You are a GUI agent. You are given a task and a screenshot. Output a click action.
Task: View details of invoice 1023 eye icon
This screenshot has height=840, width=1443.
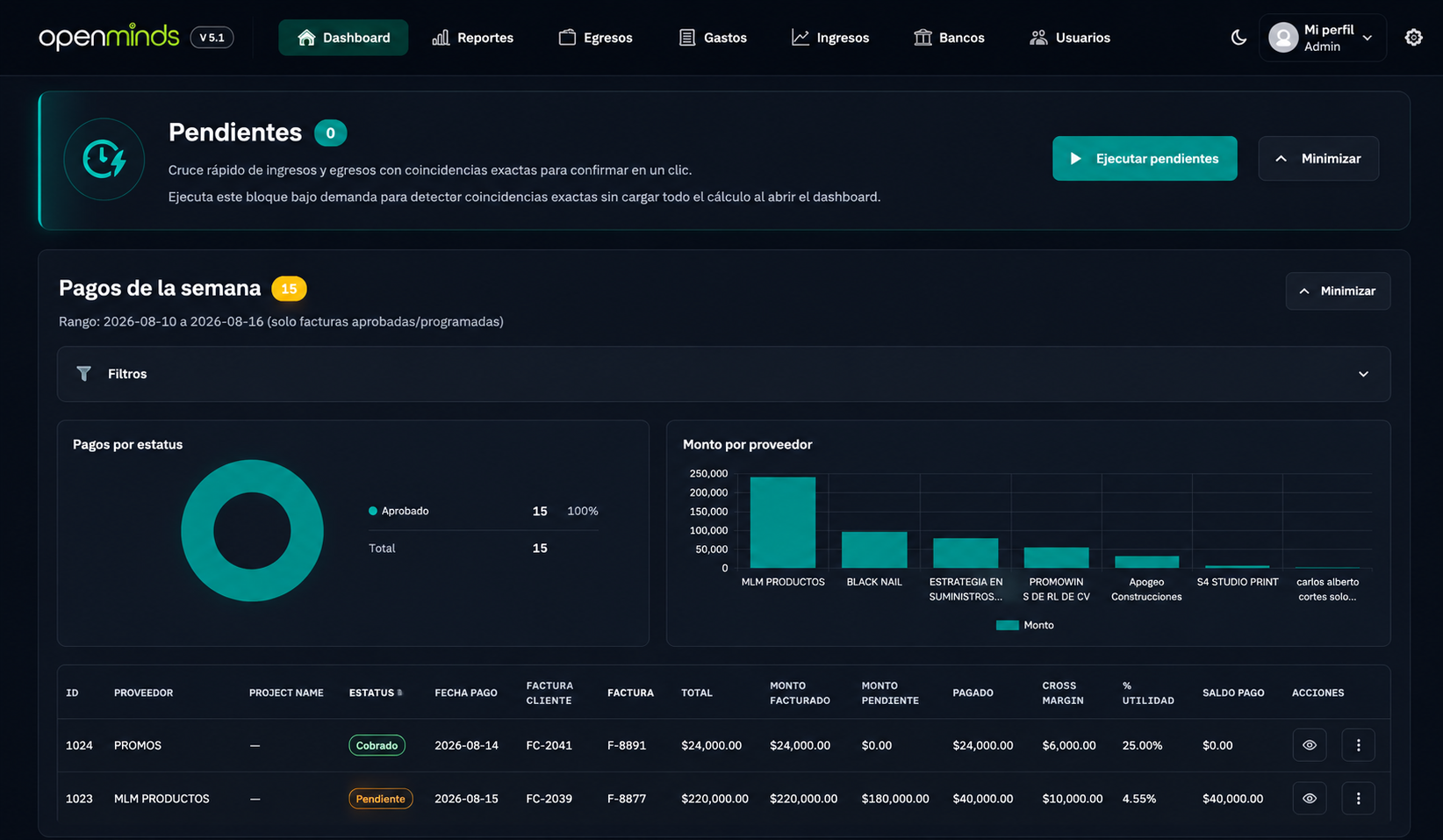[1310, 799]
